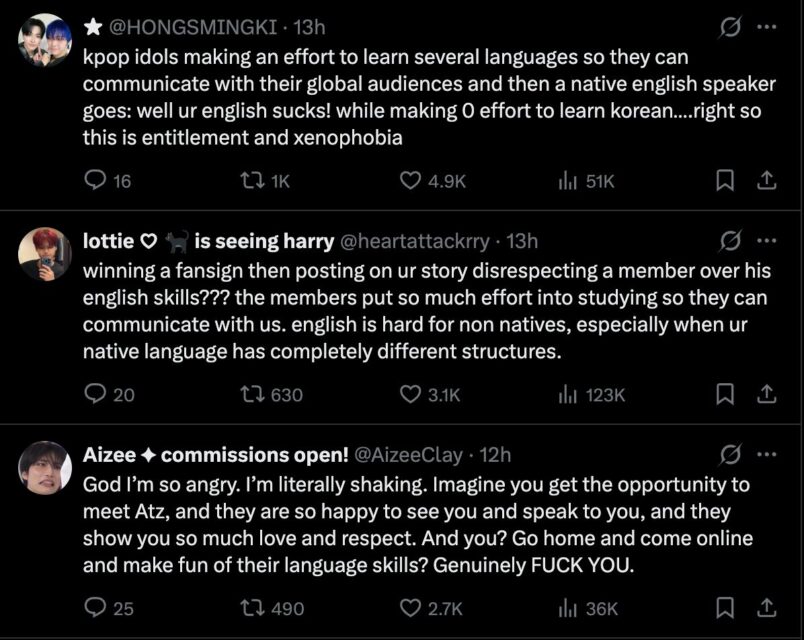Click the Grok icon on @HONGSMINGKI tweet
Screen dimensions: 804x640
tap(730, 27)
